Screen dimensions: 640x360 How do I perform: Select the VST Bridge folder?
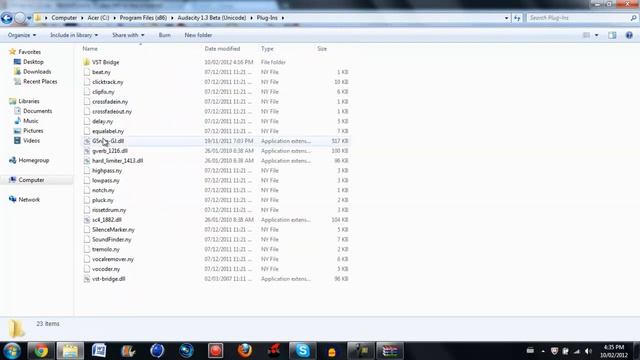[x=105, y=62]
